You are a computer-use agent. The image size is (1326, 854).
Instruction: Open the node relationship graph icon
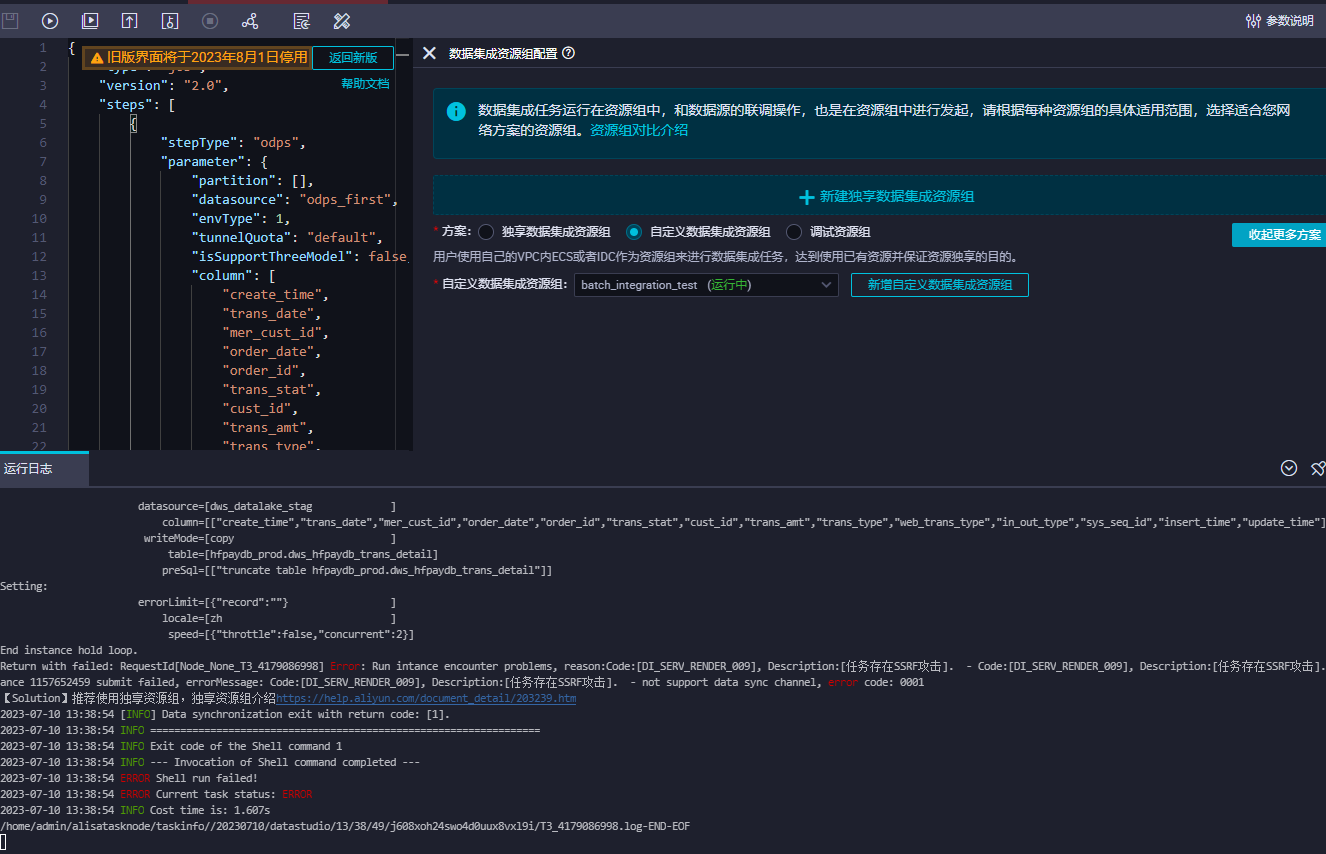click(250, 20)
